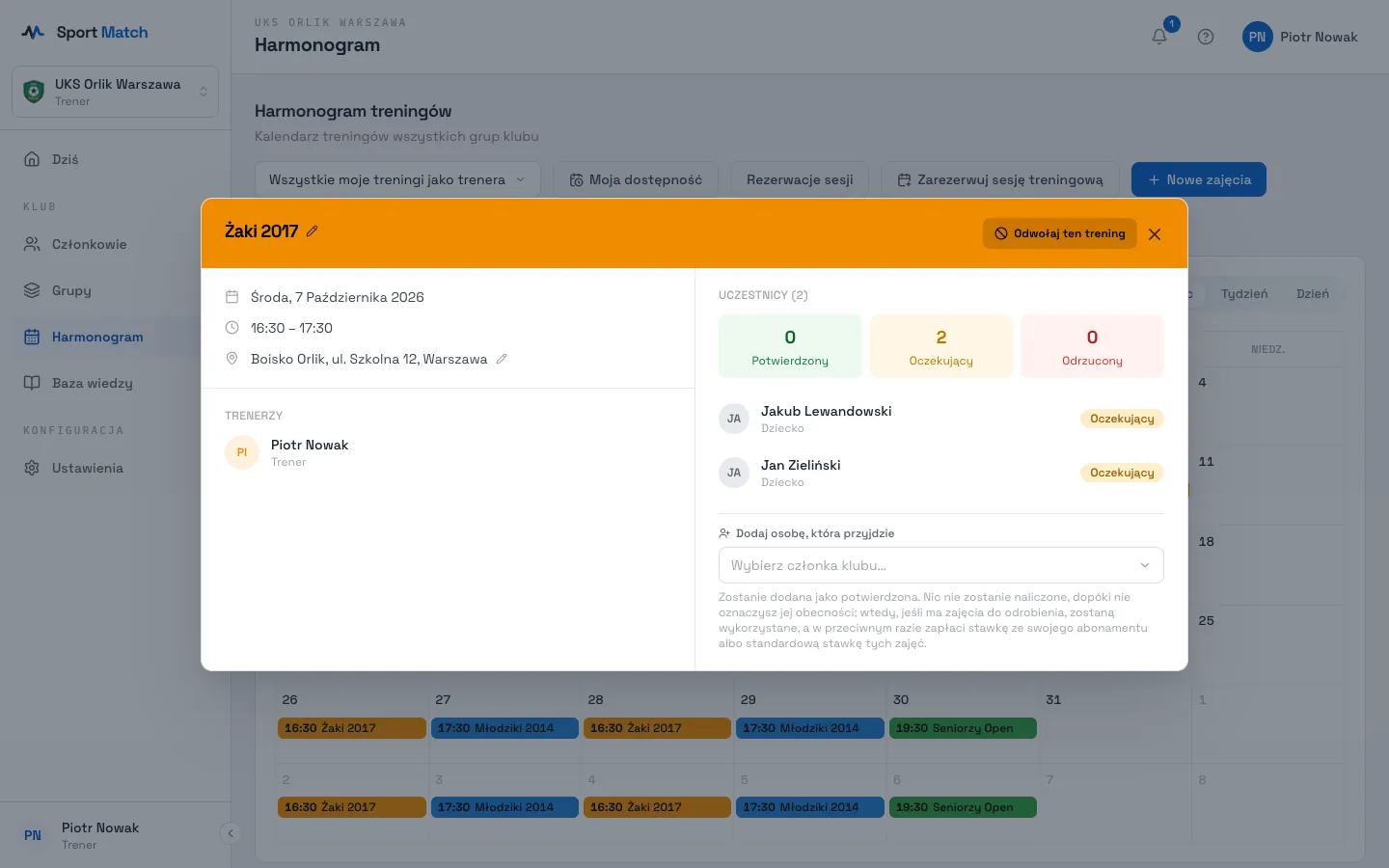The height and width of the screenshot is (868, 1389).
Task: Open 19:30 Seniorzy Open event on day 30
Action: tap(963, 728)
